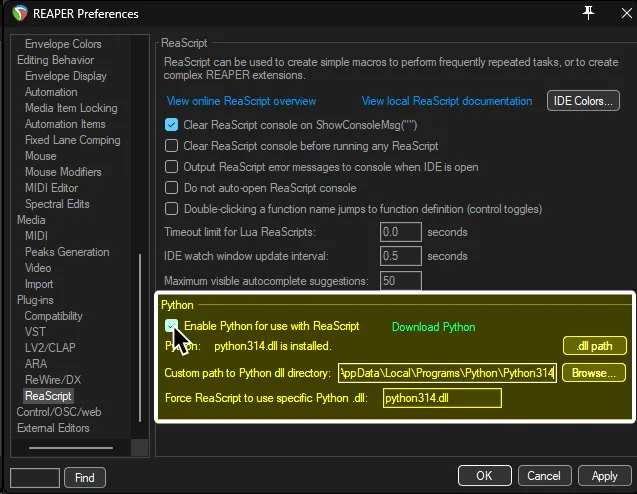The image size is (637, 494).
Task: Select External Editors page
Action: coord(53,428)
